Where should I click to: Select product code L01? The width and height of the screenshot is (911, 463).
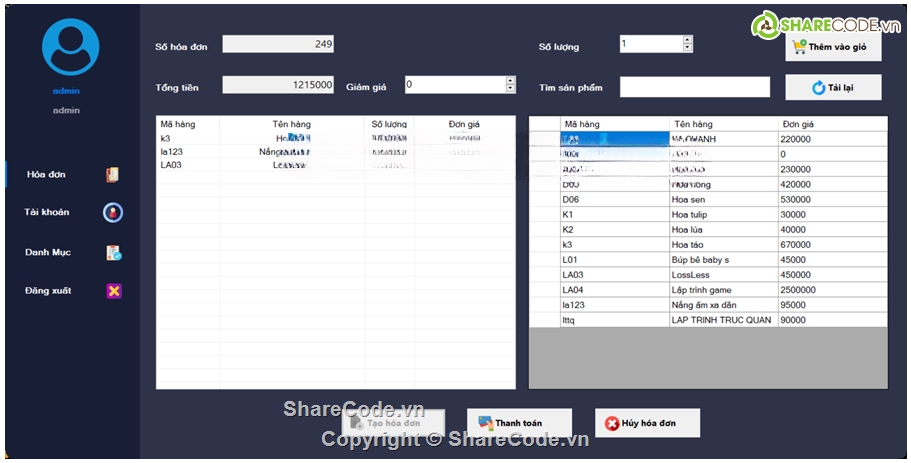point(615,260)
